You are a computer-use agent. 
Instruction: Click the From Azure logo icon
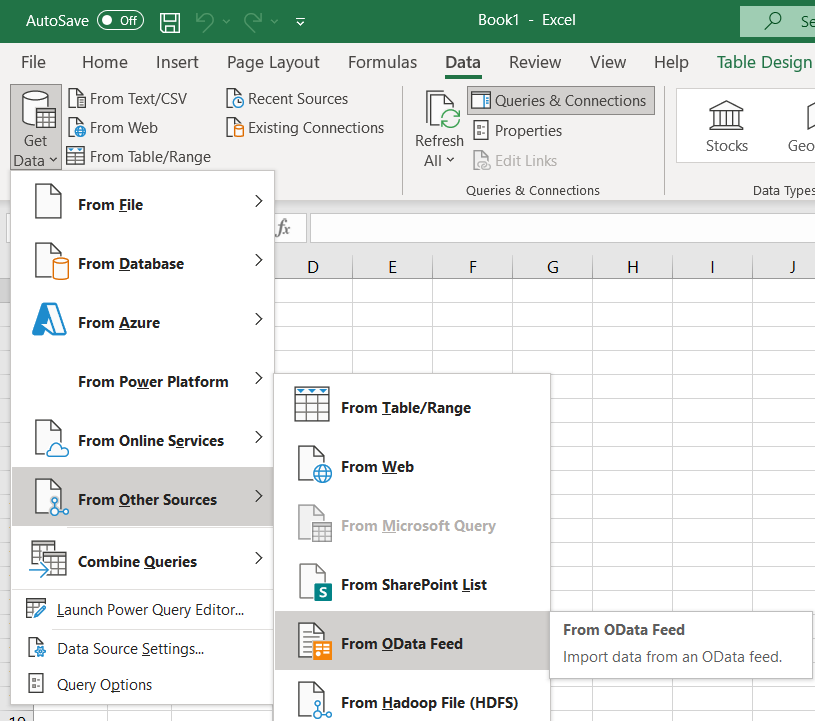tap(49, 319)
